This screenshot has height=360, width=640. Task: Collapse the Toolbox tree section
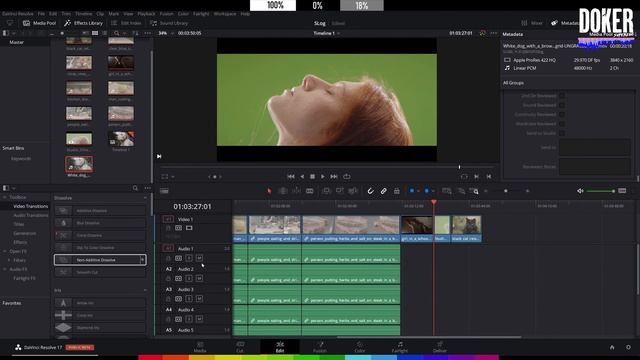5,197
